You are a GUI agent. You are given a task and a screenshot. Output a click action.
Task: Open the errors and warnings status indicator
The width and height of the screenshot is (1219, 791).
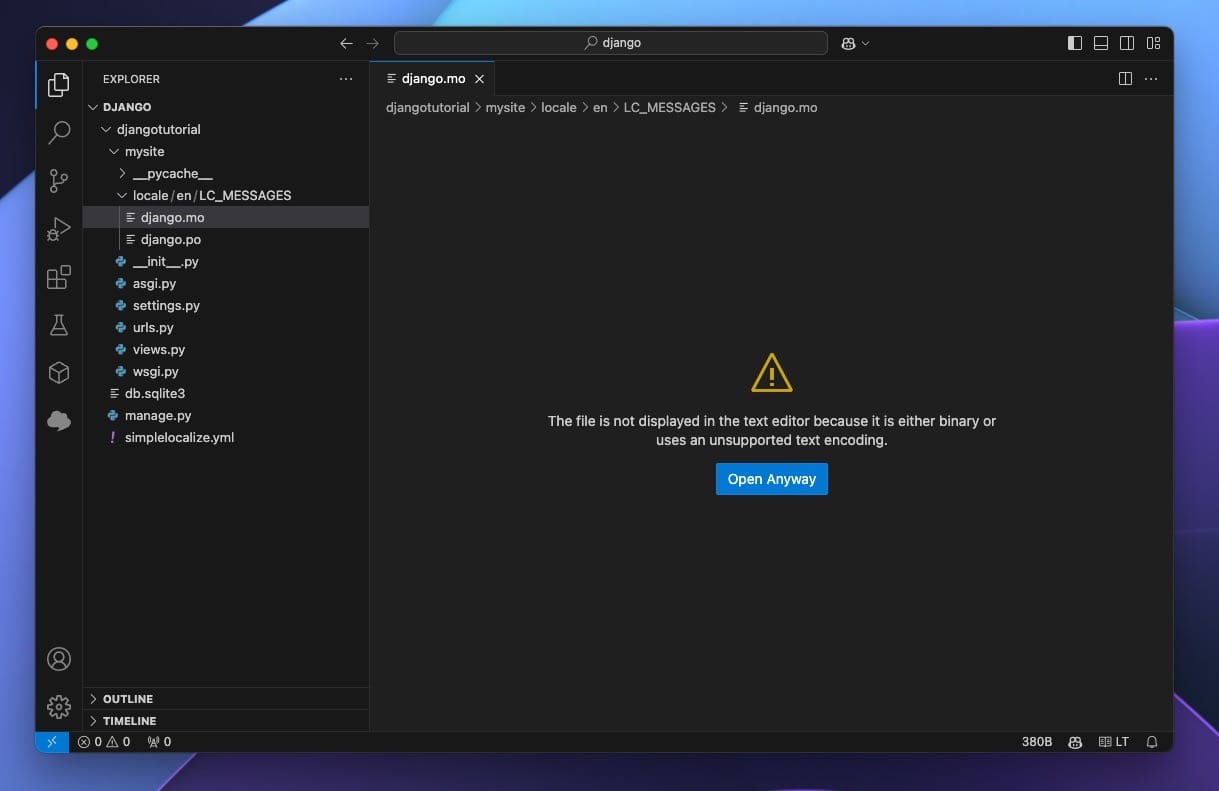tap(104, 742)
